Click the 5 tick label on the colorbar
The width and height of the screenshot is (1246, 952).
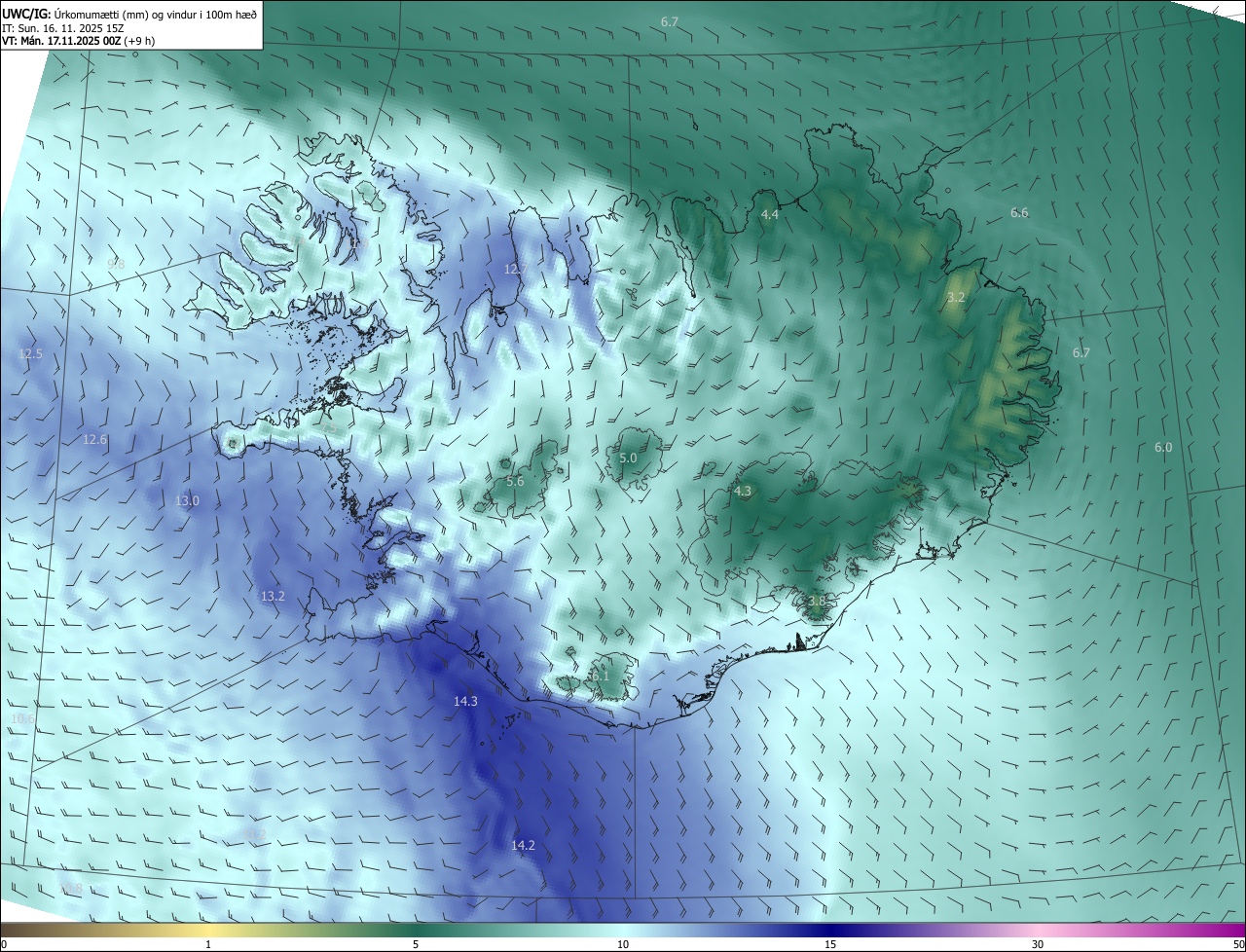[x=416, y=944]
